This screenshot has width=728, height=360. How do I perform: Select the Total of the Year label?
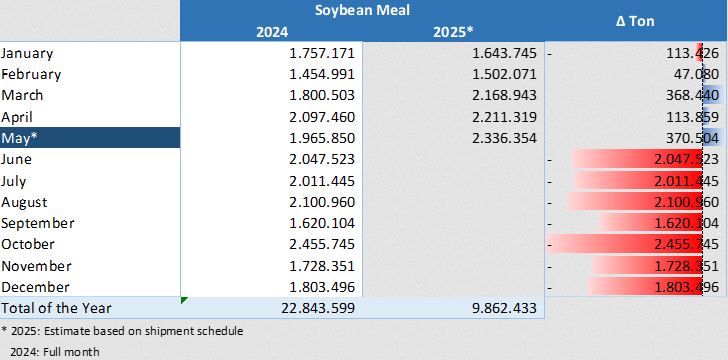[x=56, y=308]
